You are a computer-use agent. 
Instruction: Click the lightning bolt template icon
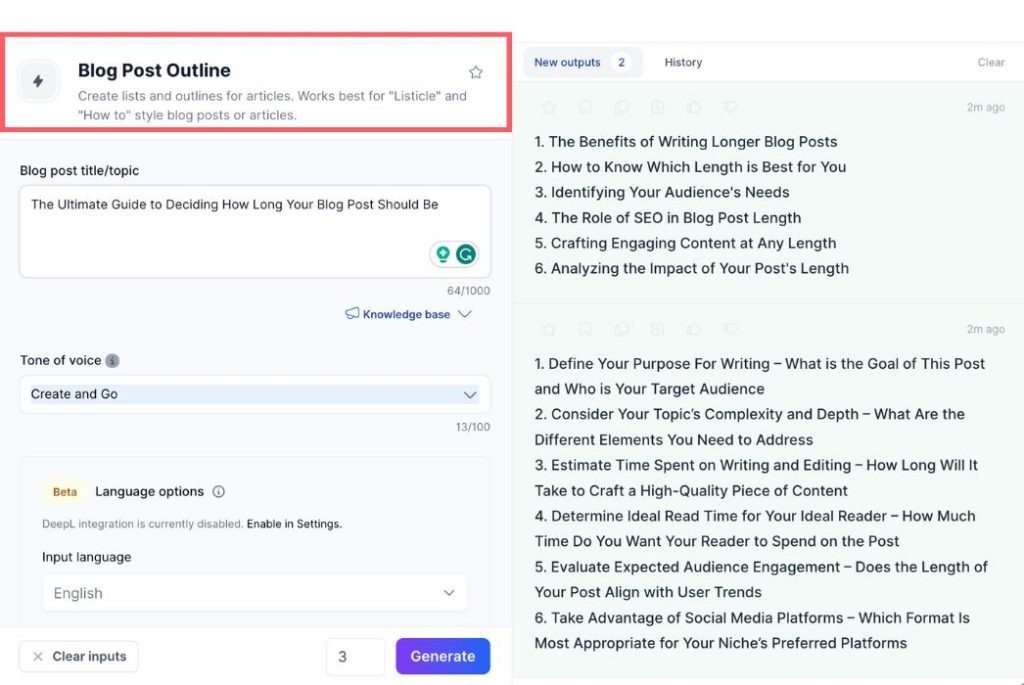(x=39, y=81)
